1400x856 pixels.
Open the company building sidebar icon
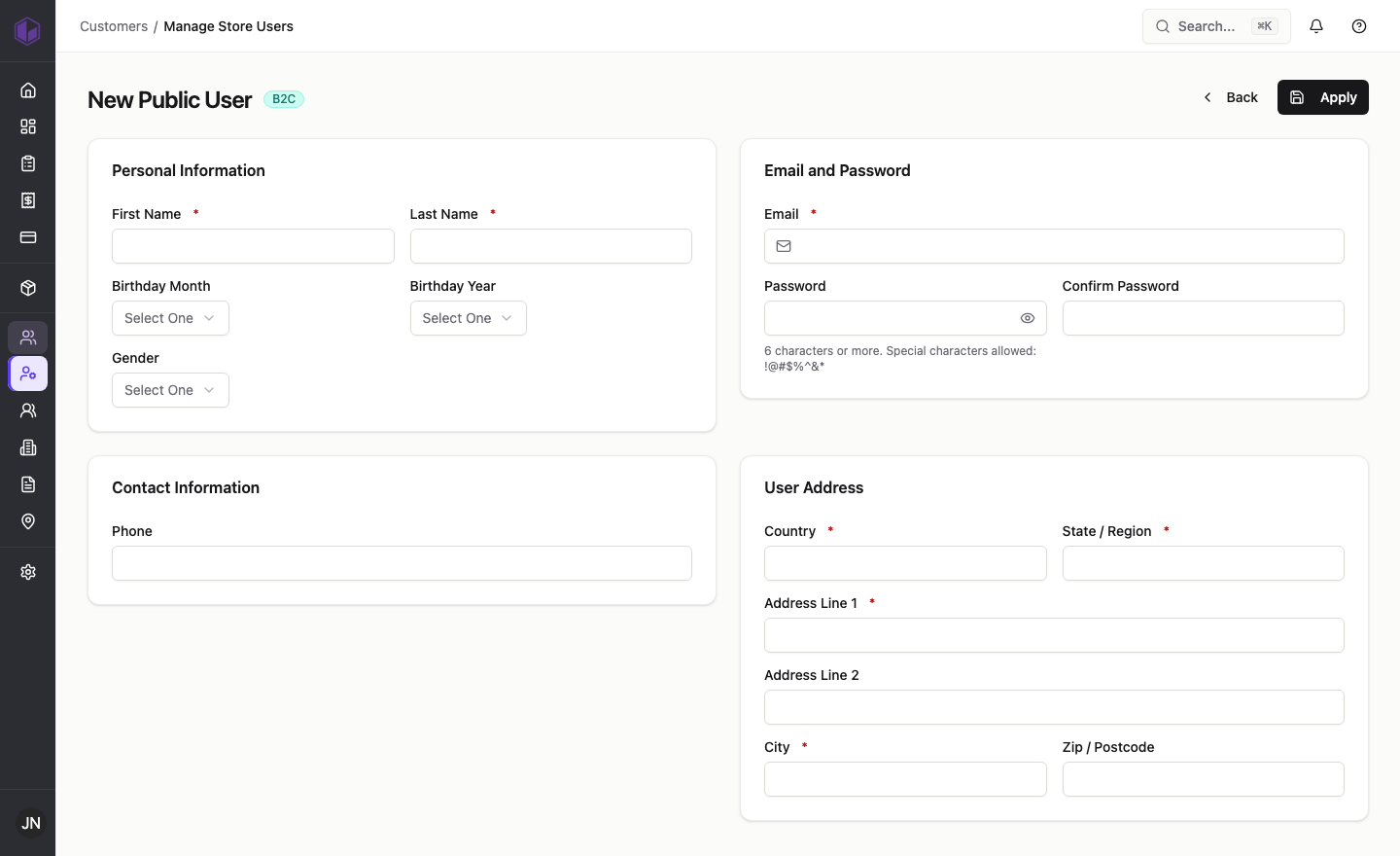pyautogui.click(x=28, y=447)
